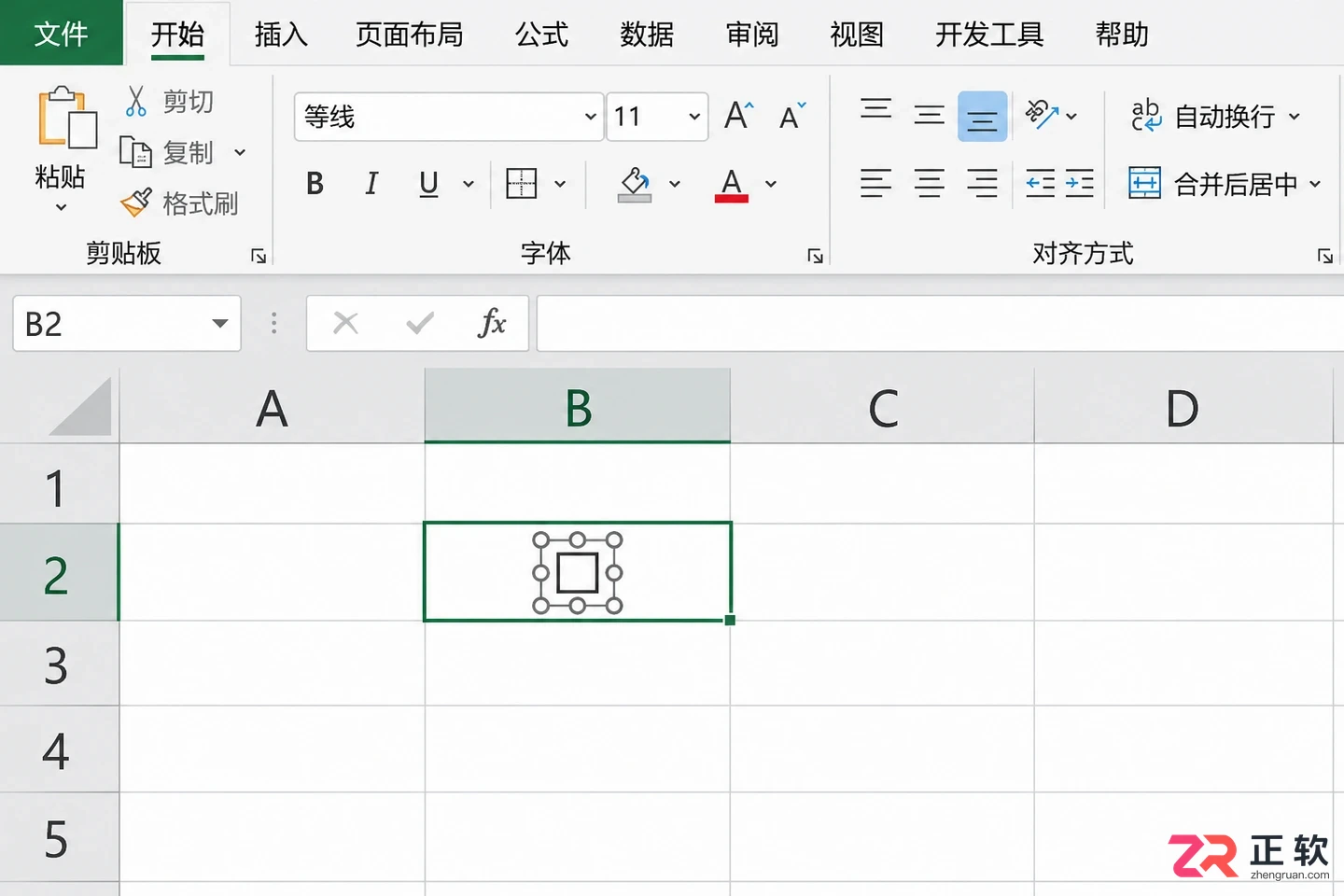Open the 文件 (File) tab
The height and width of the screenshot is (896, 1344).
pyautogui.click(x=61, y=34)
